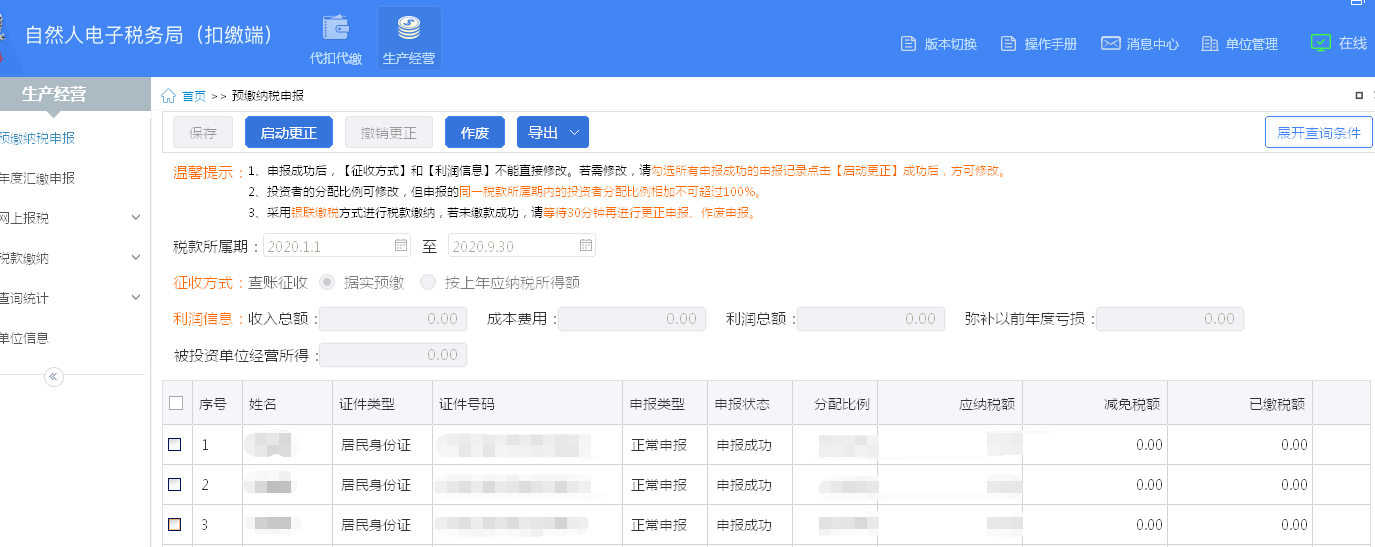Click the 展开查询条件 button

pyautogui.click(x=1318, y=133)
